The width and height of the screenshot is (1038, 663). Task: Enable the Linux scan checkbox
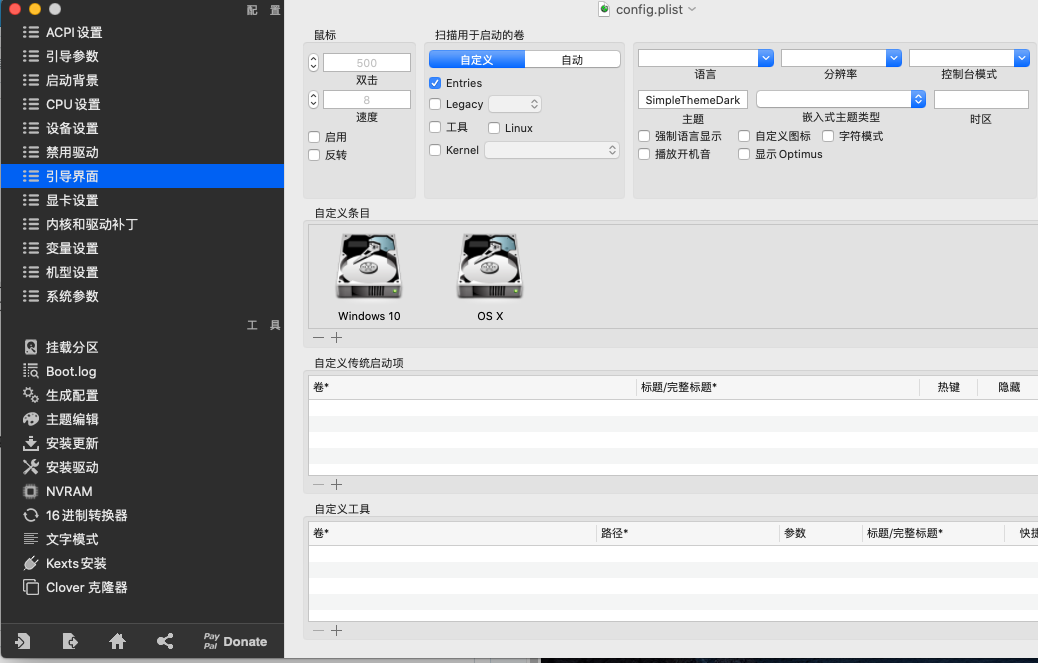click(494, 128)
